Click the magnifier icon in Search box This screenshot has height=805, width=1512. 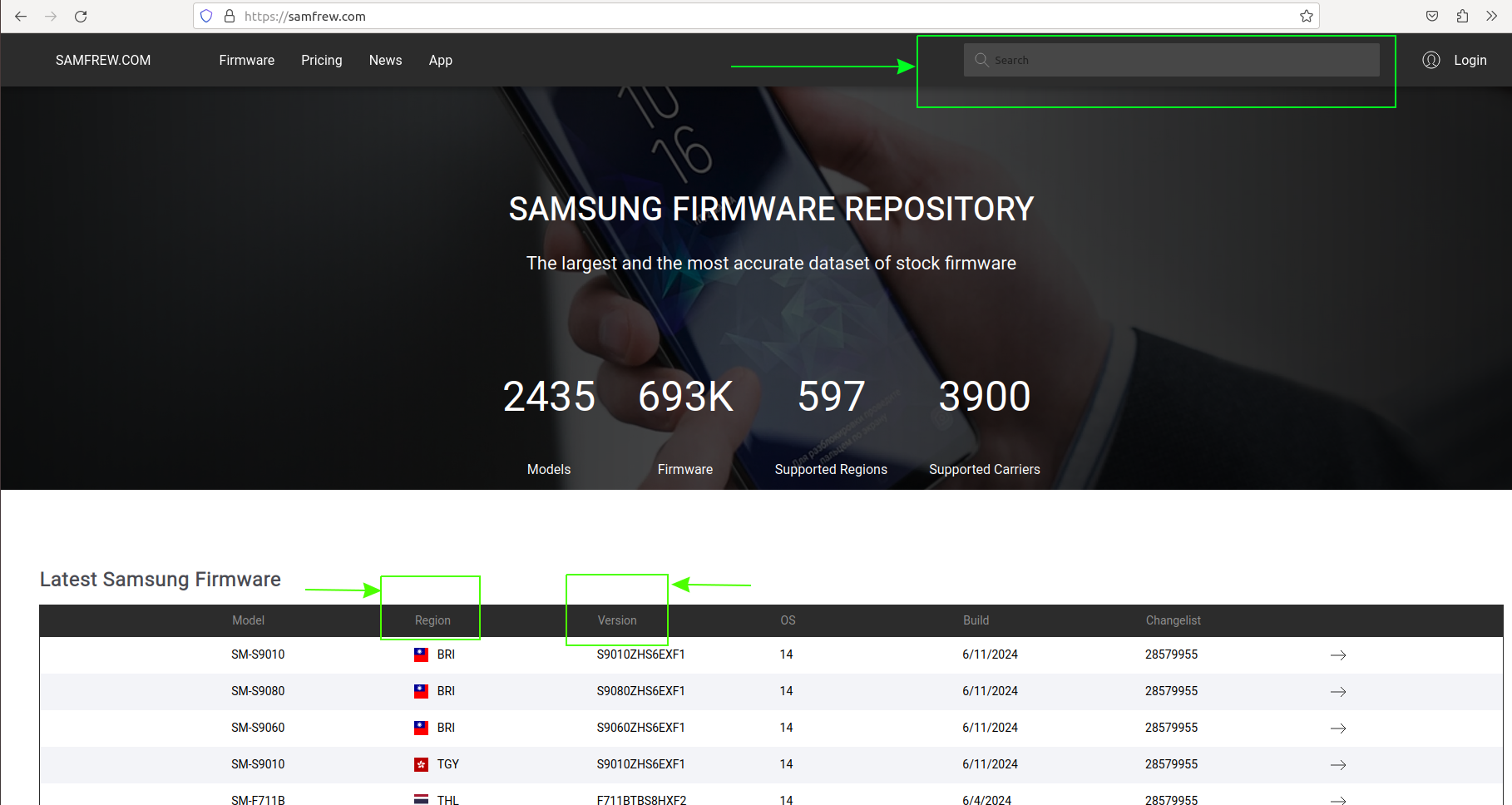[x=981, y=60]
